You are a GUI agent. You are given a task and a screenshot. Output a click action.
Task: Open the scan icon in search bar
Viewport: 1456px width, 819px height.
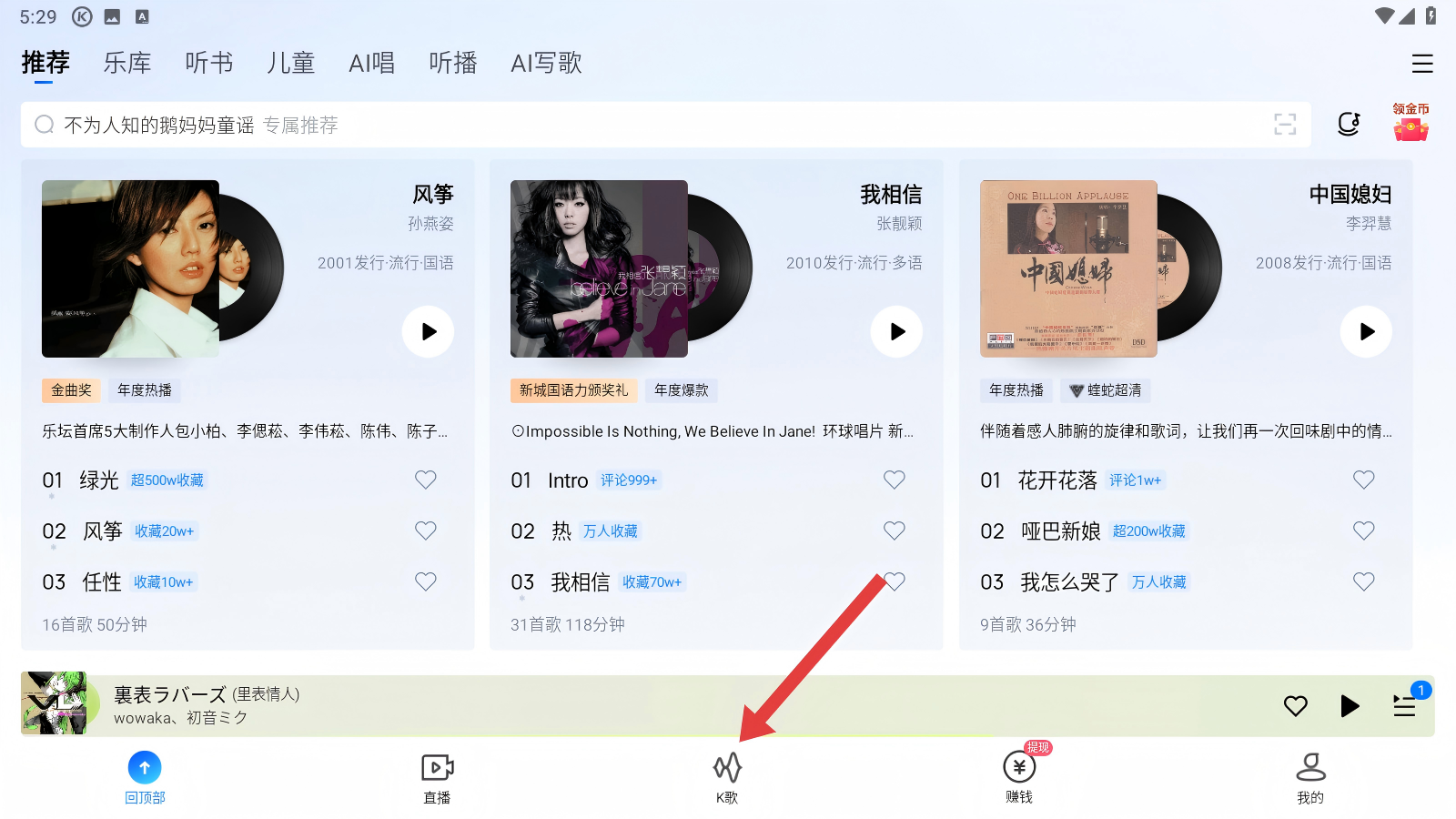(x=1285, y=125)
